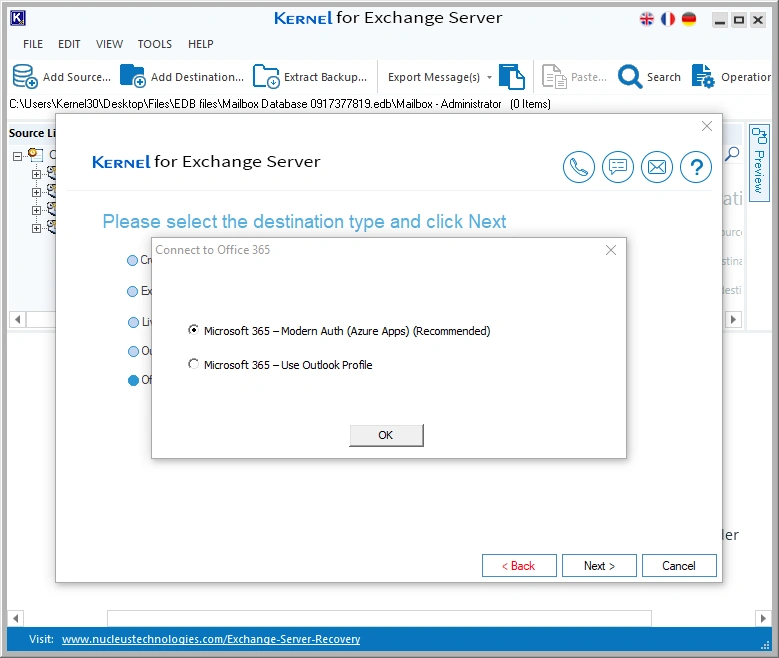
Task: Open the EDIT menu
Action: point(69,44)
